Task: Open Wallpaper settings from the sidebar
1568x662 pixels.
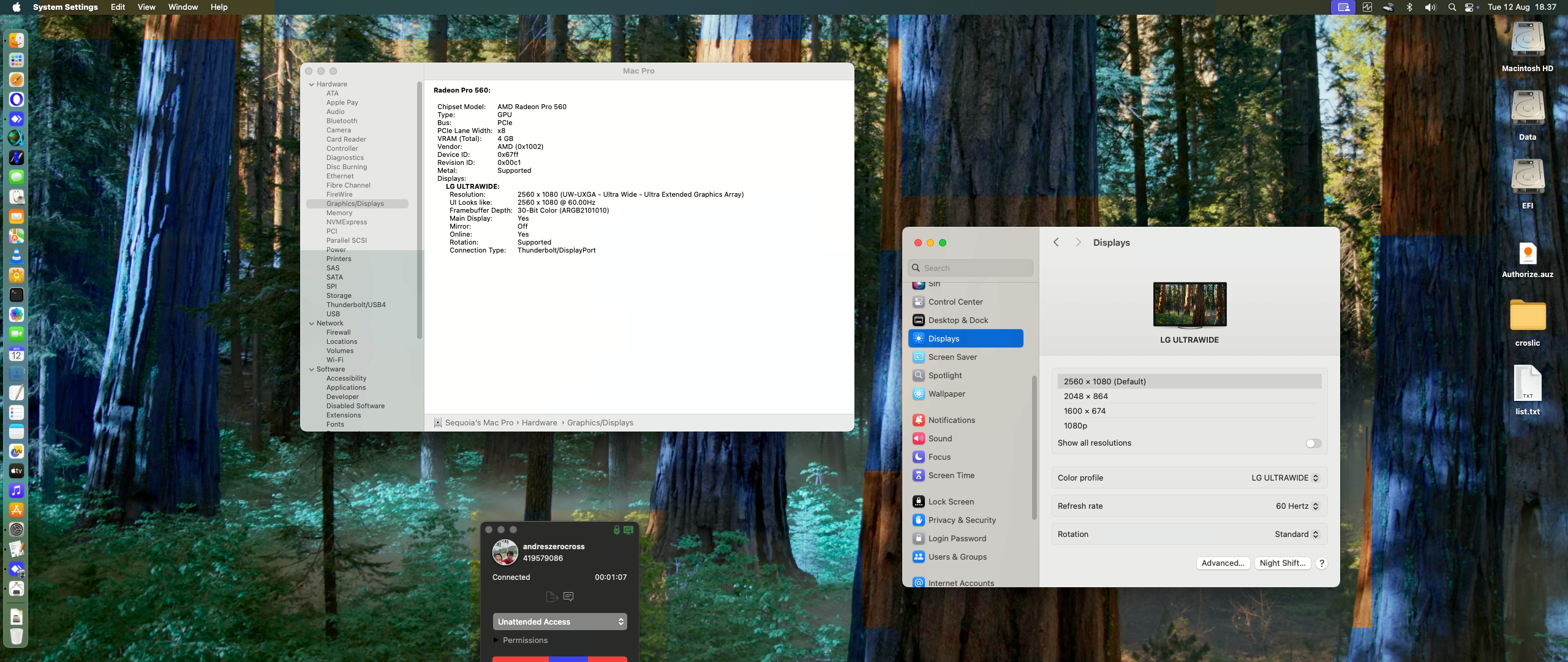Action: 918,394
